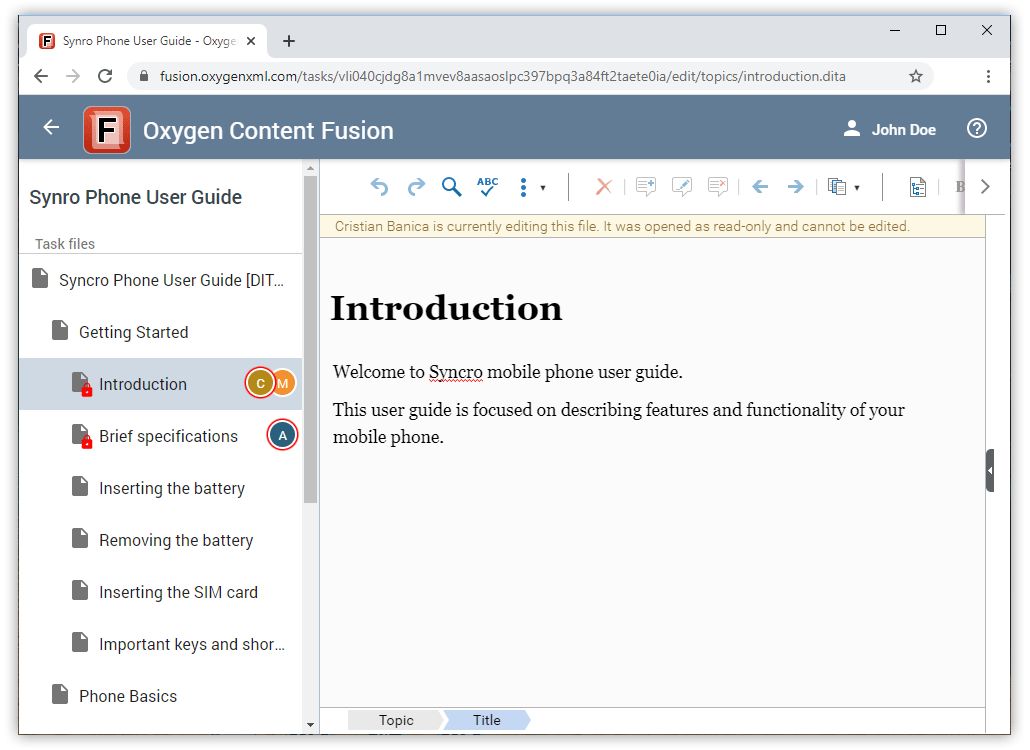
Task: Run the ABC spell check tool
Action: click(487, 187)
